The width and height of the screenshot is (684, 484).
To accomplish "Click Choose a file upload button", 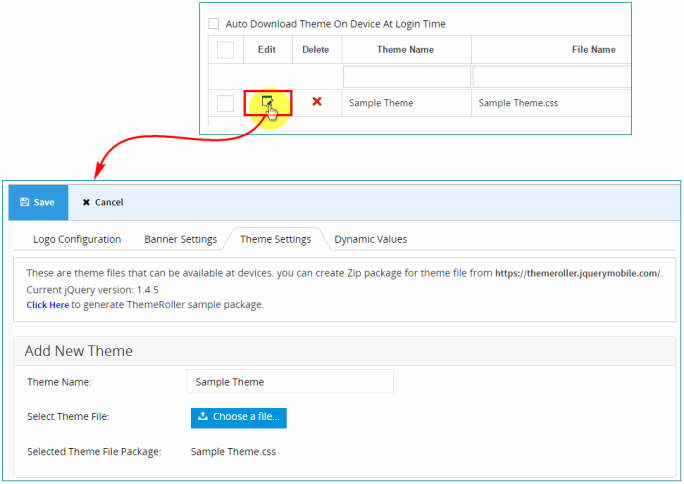I will [239, 418].
